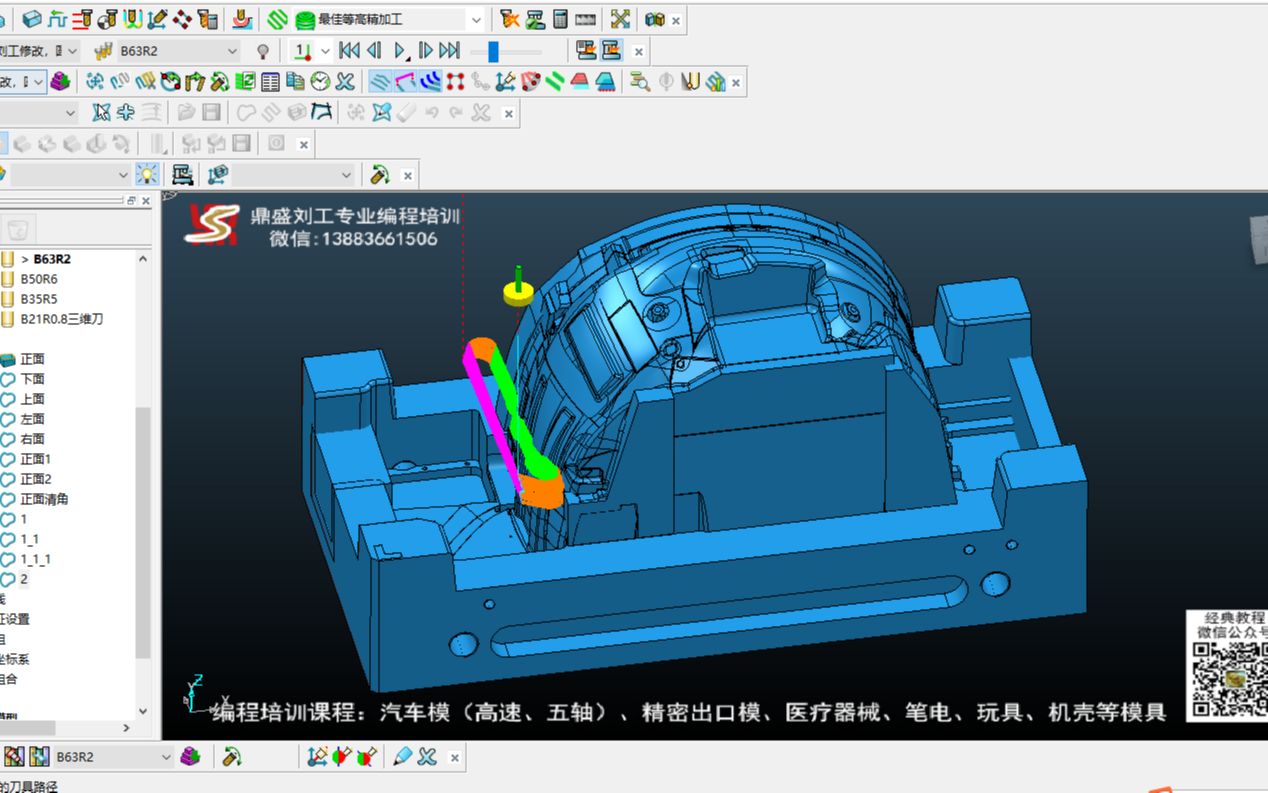
Task: Click the selected second simulation view layout icon
Action: click(611, 50)
